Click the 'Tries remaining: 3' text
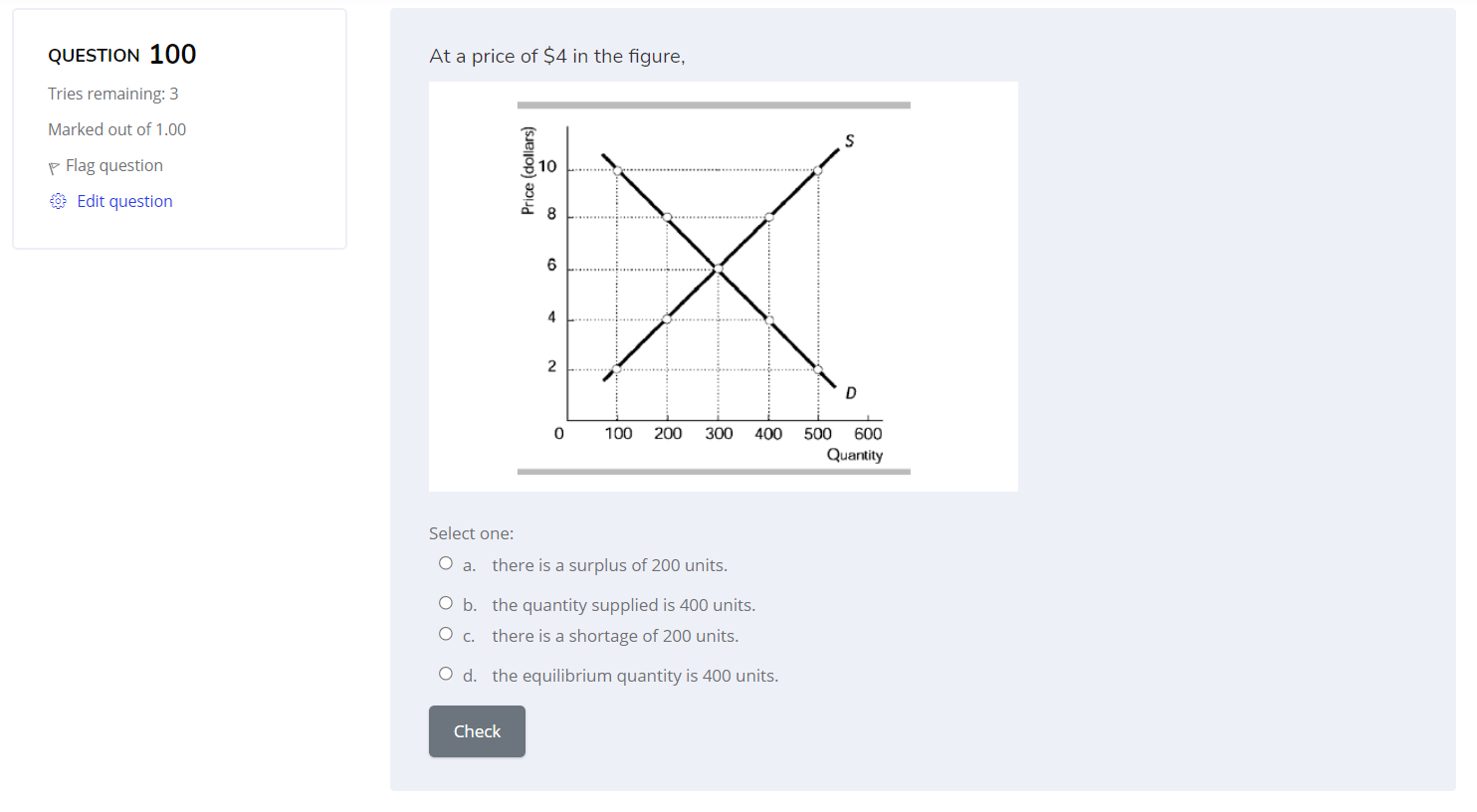Screen dimensions: 1477x812 pos(113,94)
